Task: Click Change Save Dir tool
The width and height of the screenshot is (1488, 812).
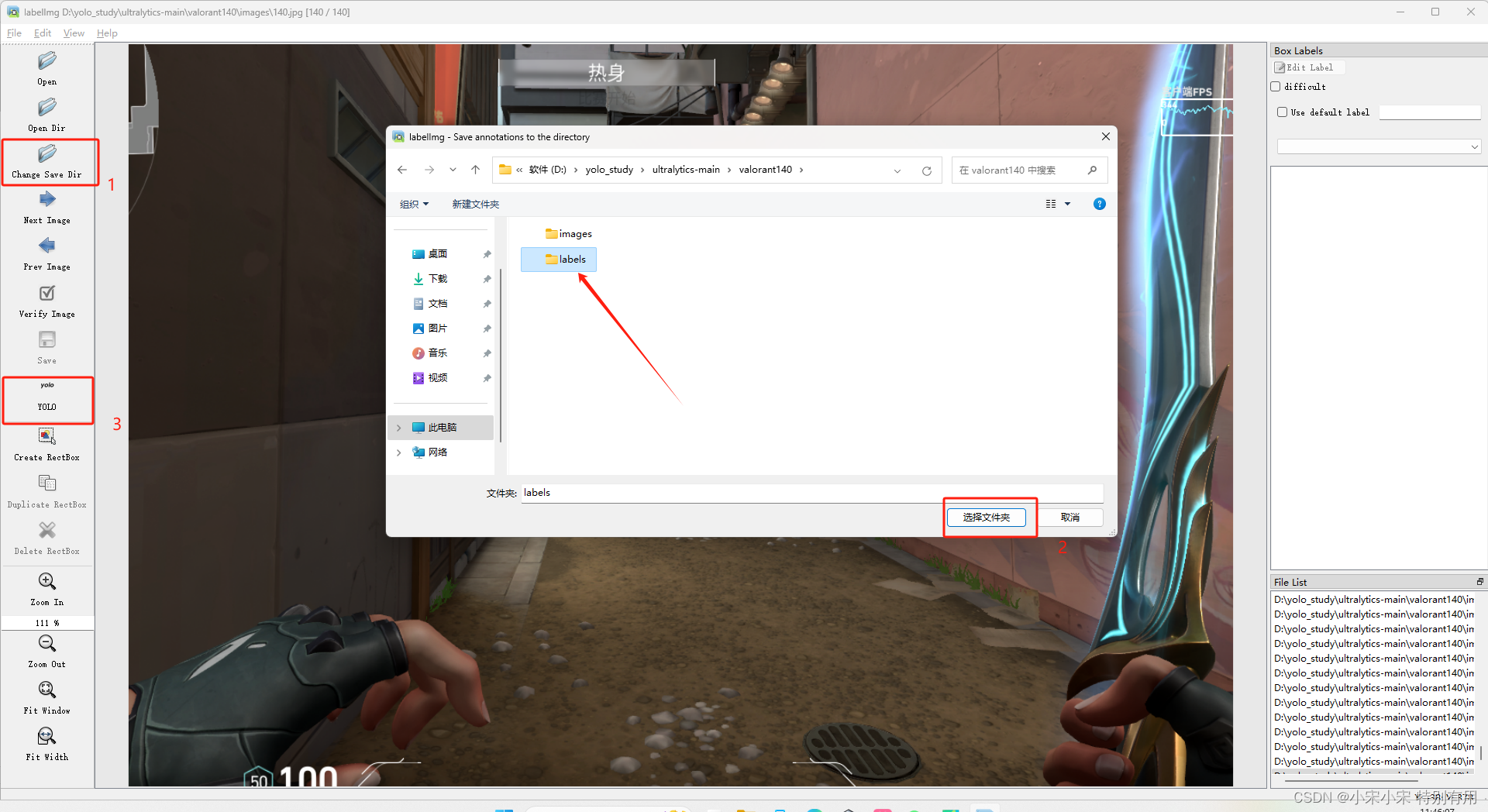Action: point(47,161)
